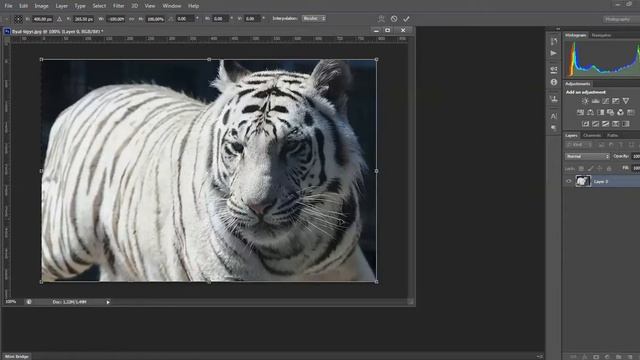This screenshot has height=360, width=640.
Task: Open the File menu
Action: [8, 6]
